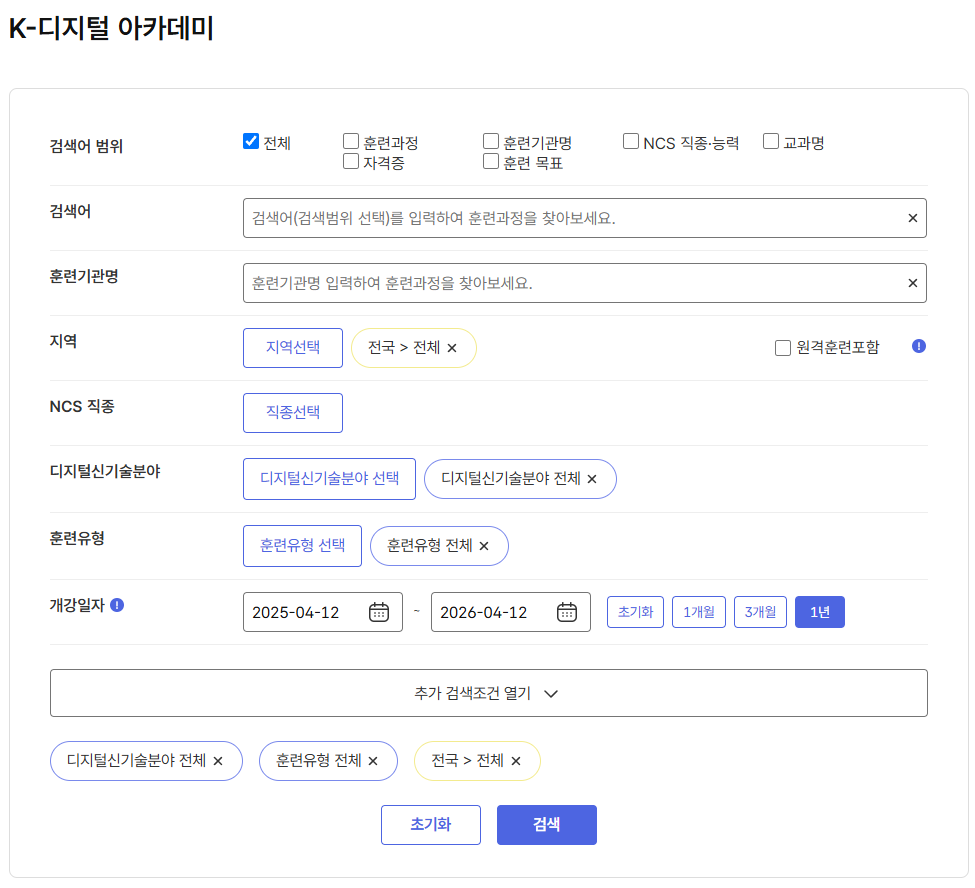Open the calendar for start date 2025-04-12
The width and height of the screenshot is (975, 888).
click(379, 612)
